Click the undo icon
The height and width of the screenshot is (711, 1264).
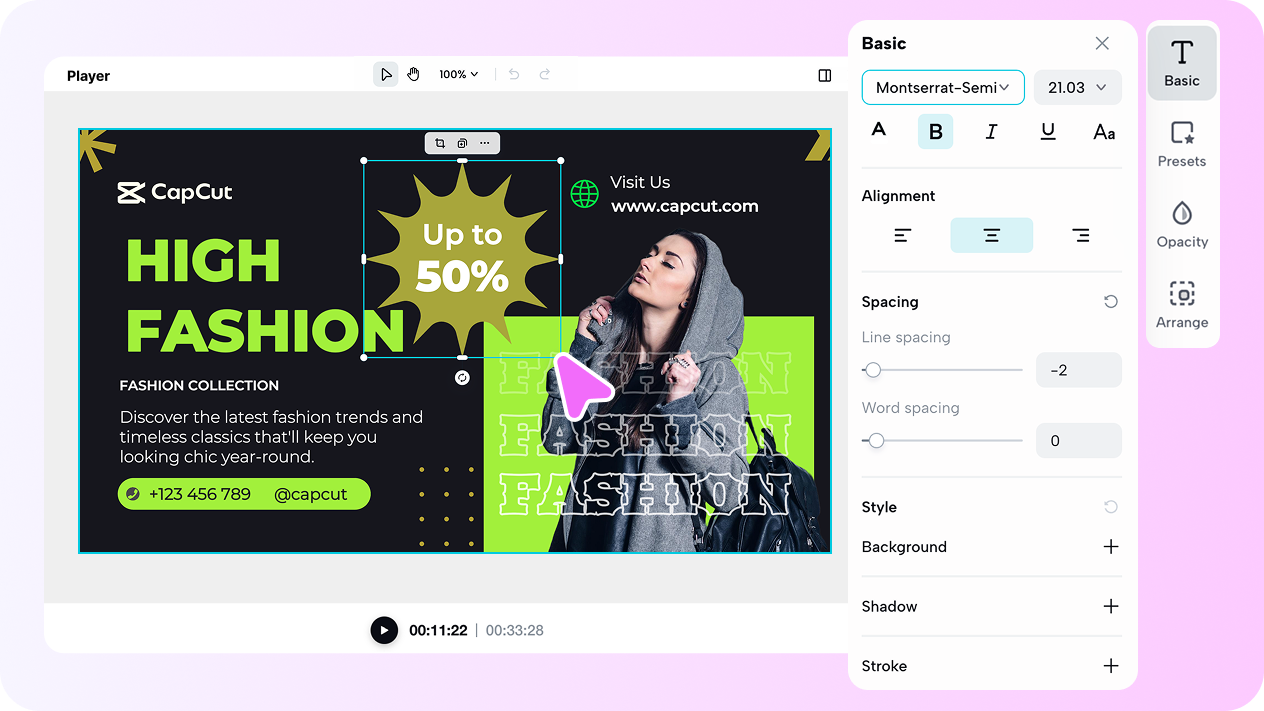[513, 73]
